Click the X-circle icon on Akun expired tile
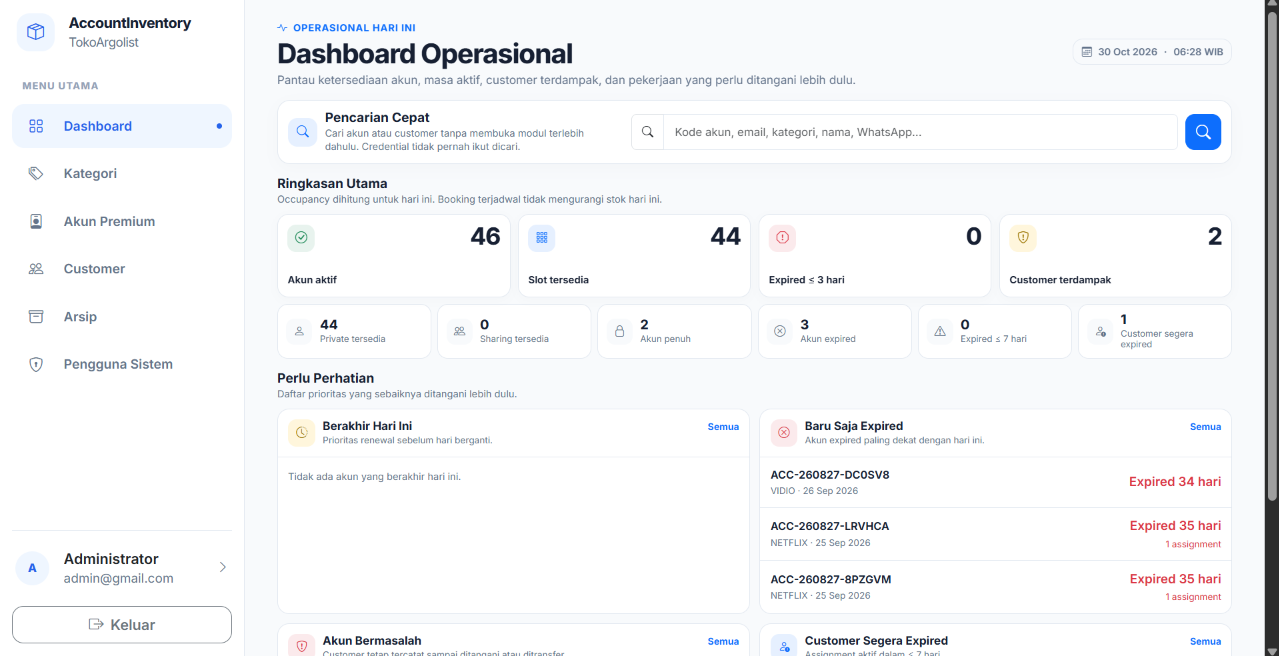1279x656 pixels. tap(780, 331)
